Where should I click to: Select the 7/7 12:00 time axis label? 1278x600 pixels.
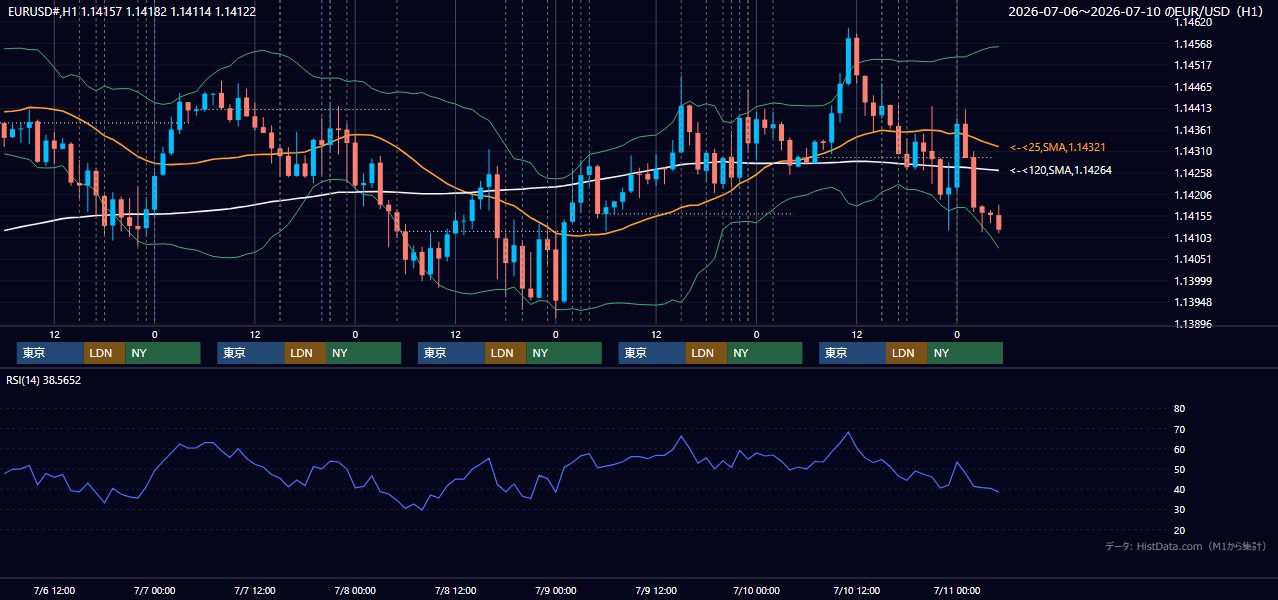[x=255, y=590]
